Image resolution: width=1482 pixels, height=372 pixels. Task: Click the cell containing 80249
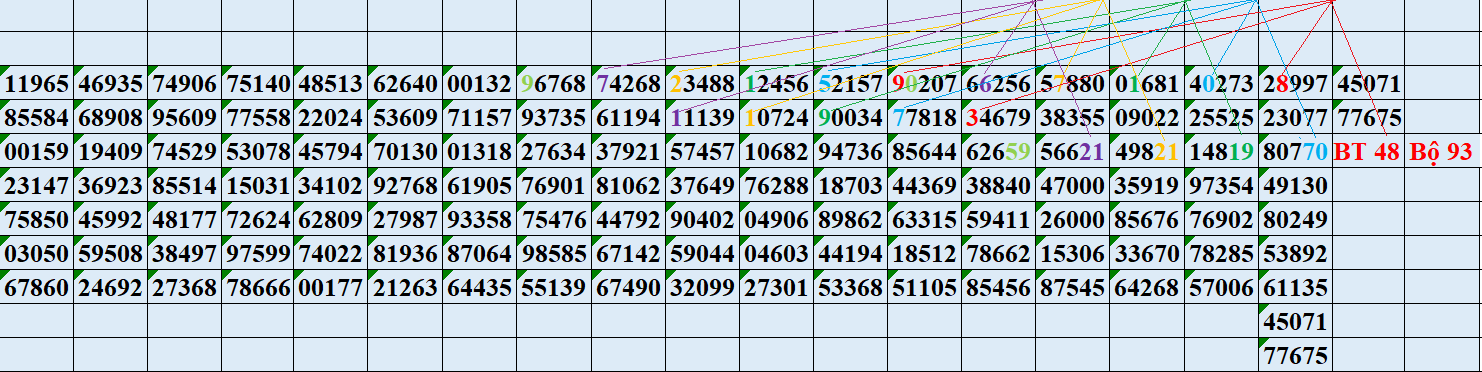pos(1295,220)
